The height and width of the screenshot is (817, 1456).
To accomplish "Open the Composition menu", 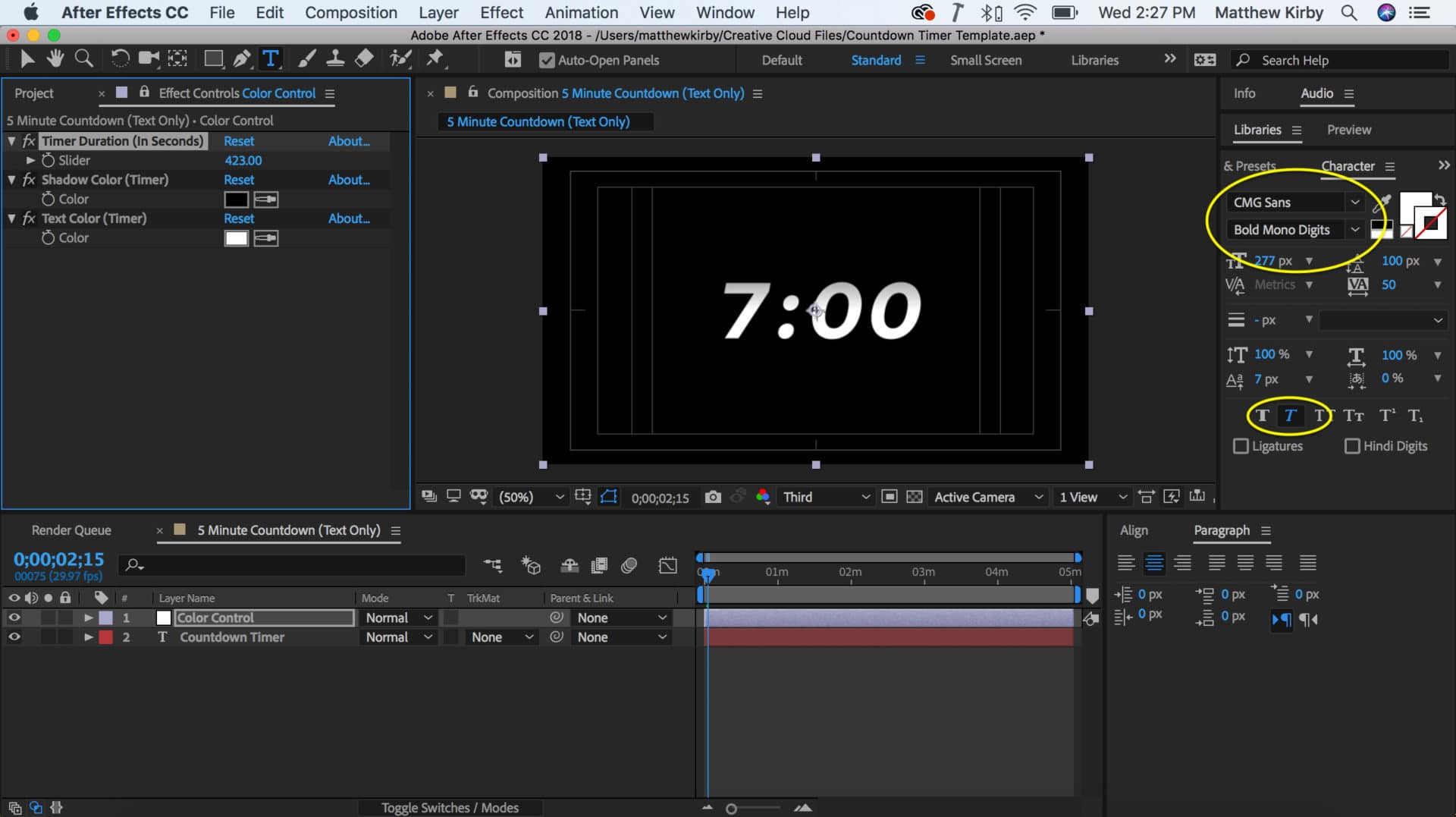I will tap(351, 12).
